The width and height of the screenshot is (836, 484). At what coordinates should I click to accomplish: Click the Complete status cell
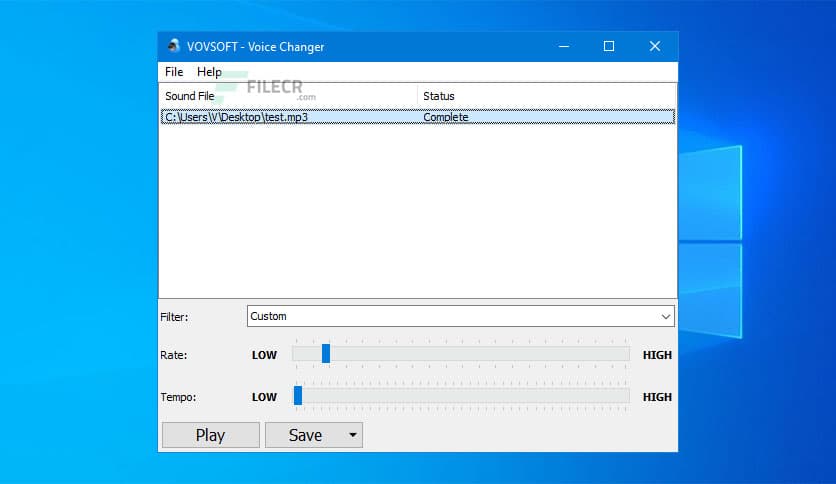tap(446, 117)
